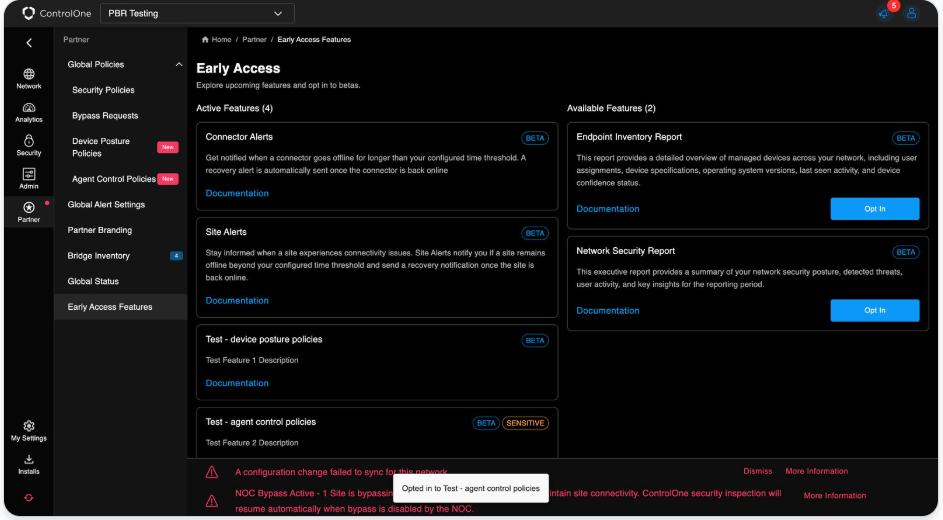Click the warning icon of sync failure alert

(x=212, y=472)
